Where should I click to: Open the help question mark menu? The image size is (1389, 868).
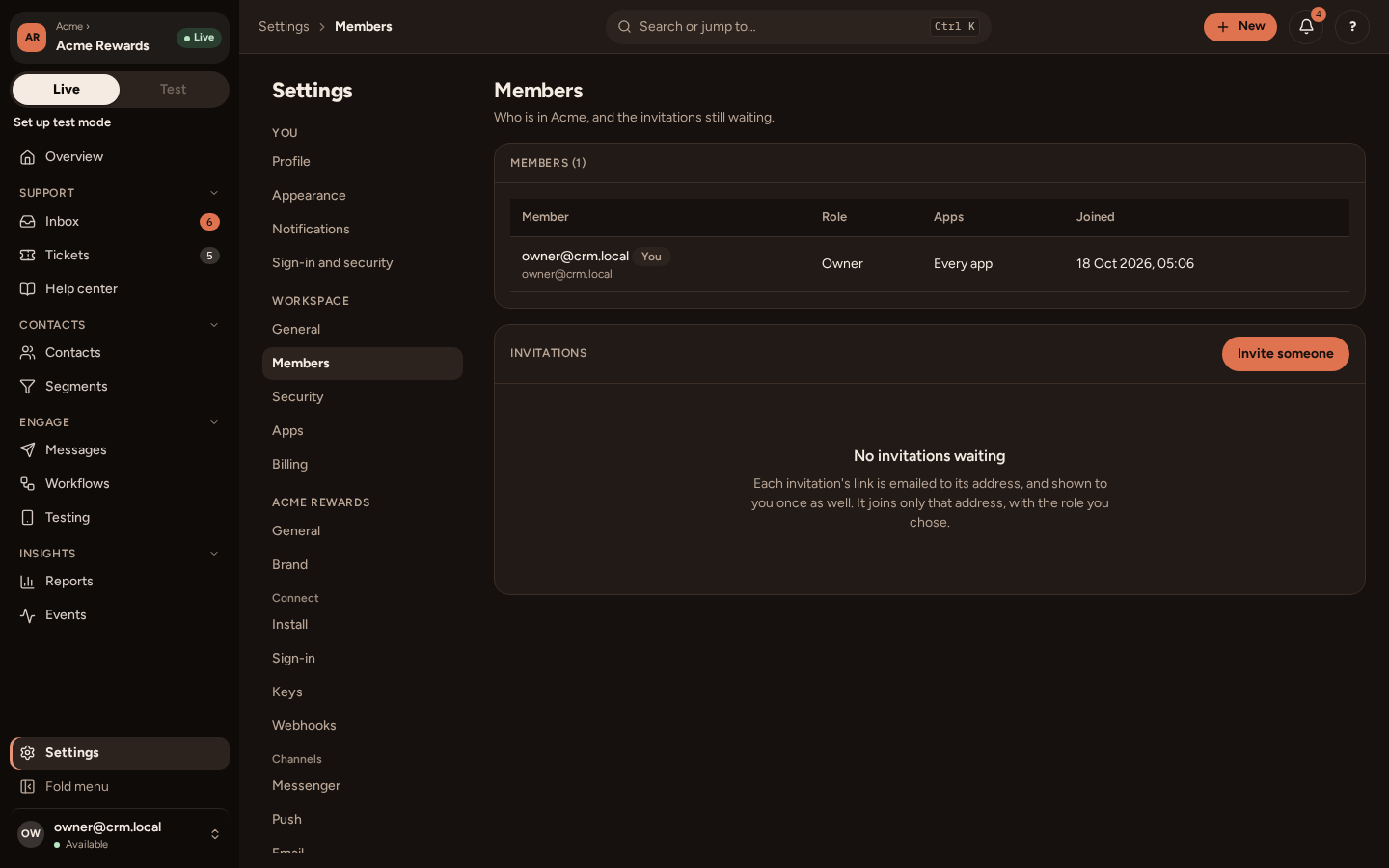1352,27
